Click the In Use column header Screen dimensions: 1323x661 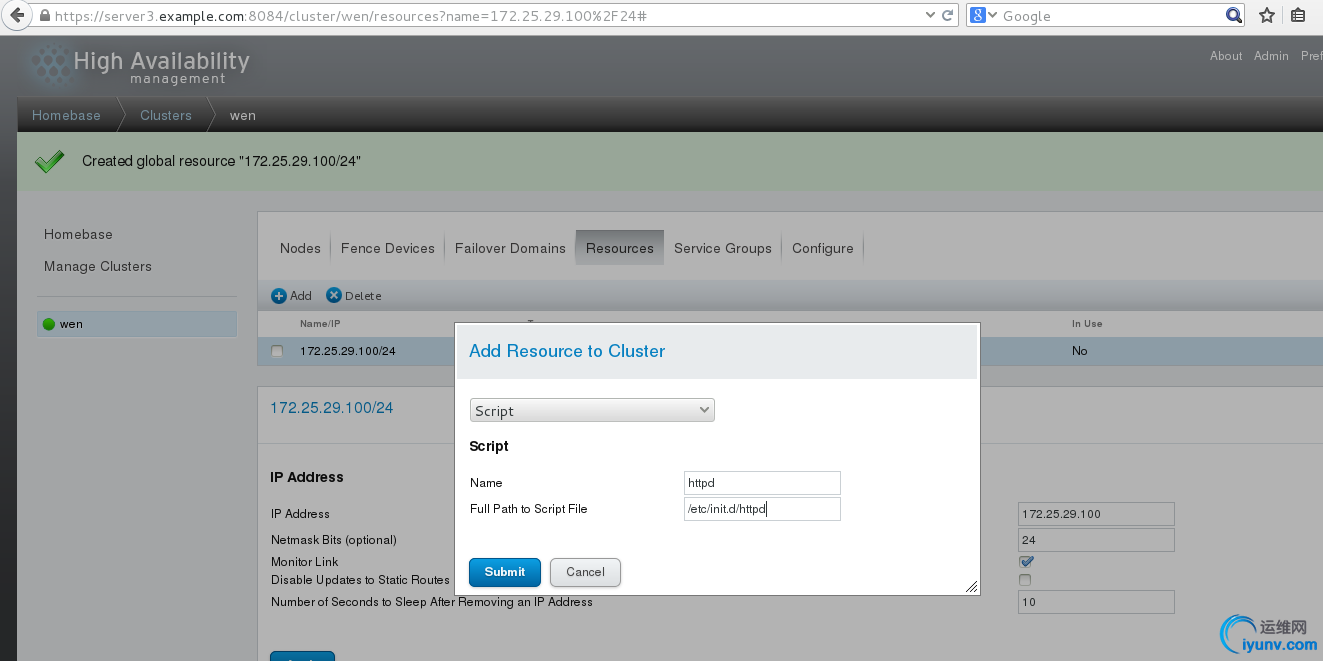click(x=1087, y=324)
